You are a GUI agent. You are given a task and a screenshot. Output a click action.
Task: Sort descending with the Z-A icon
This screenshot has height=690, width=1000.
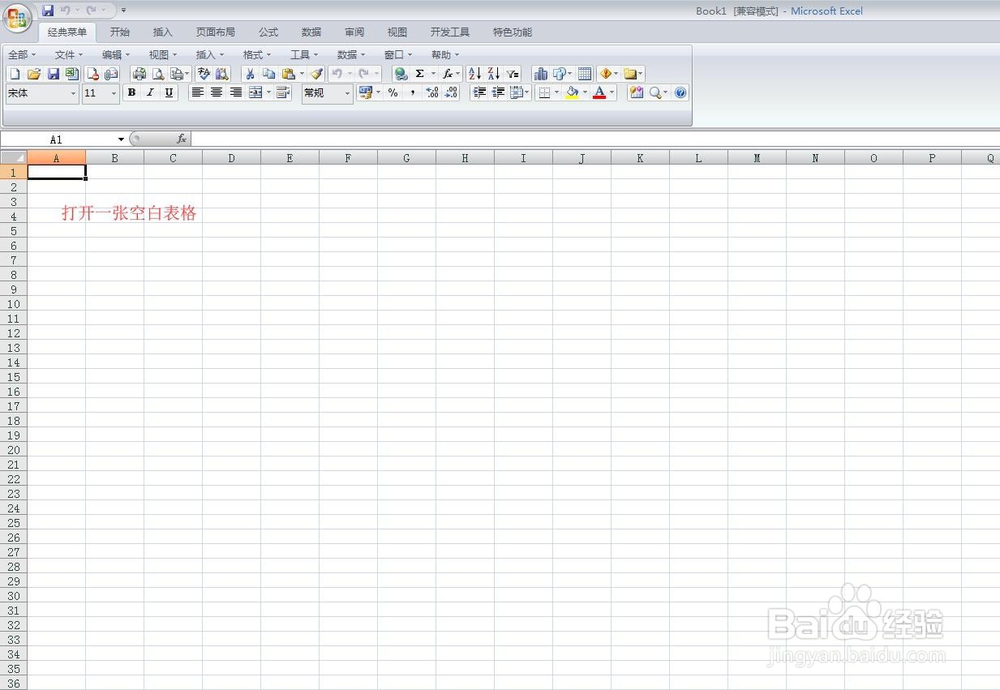494,74
